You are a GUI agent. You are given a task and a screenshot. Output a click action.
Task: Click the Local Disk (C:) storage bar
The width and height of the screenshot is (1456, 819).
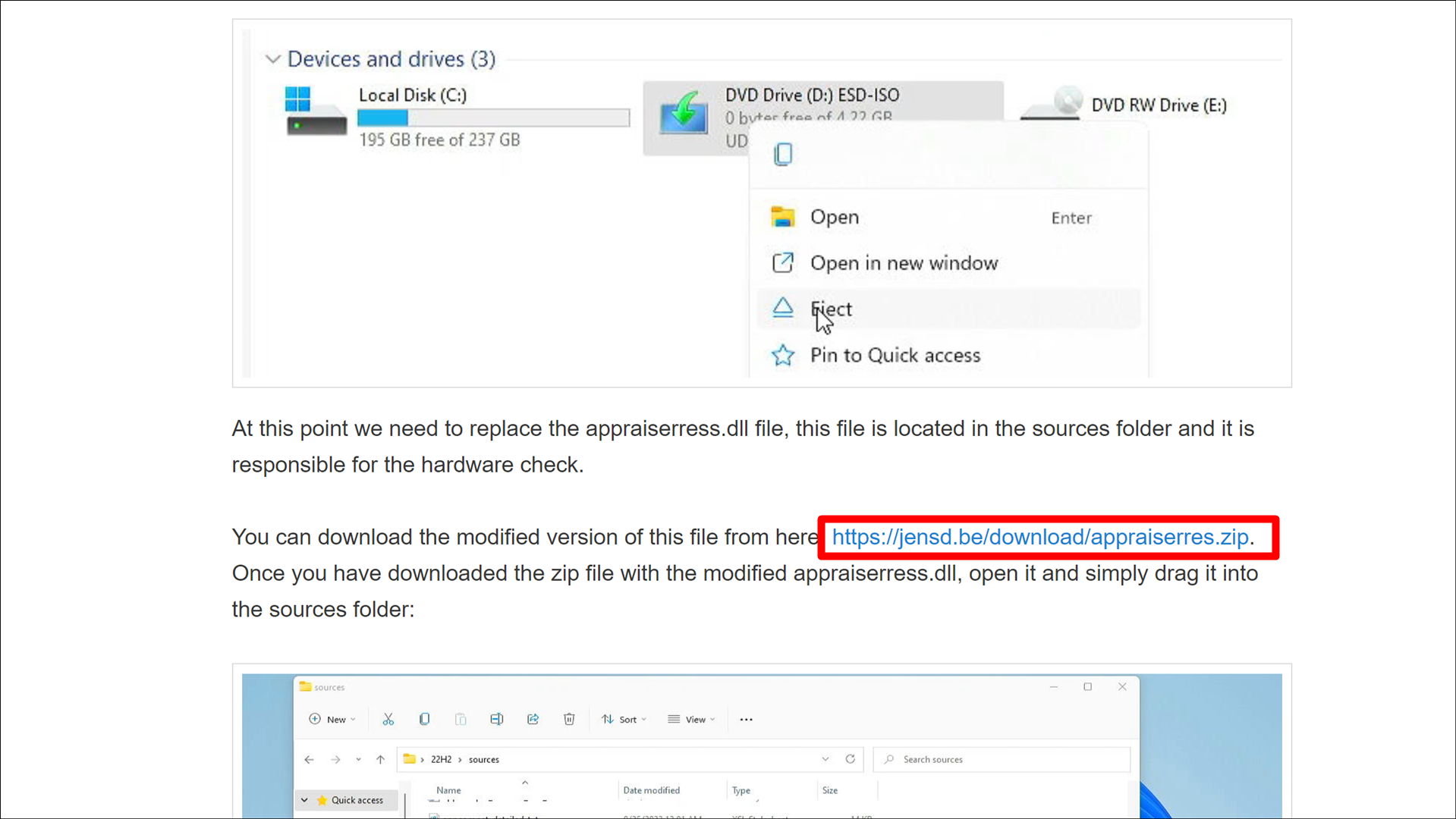[493, 118]
